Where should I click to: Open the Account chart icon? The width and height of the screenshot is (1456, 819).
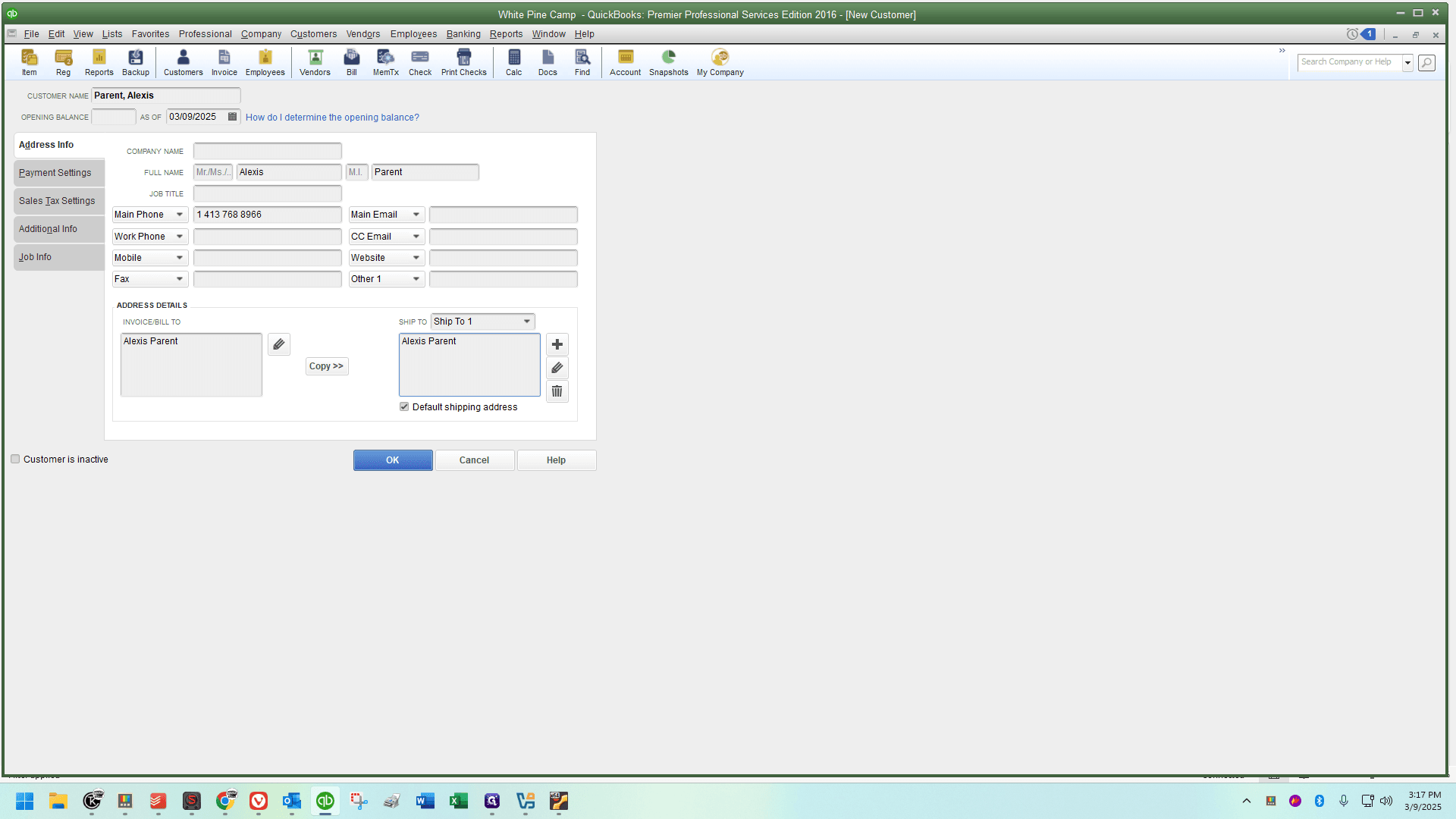coord(626,62)
